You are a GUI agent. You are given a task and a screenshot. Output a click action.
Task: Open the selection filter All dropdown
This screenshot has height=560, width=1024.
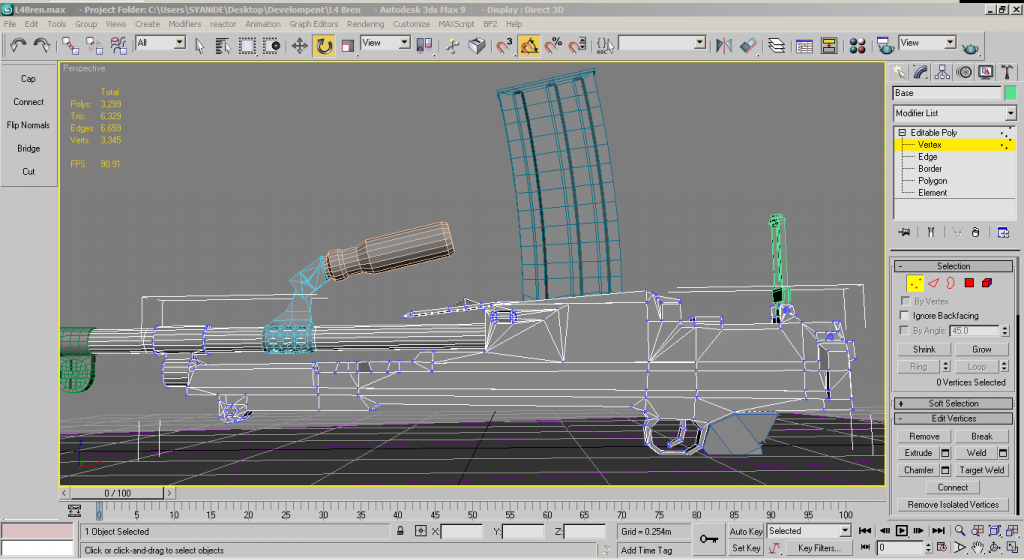160,43
